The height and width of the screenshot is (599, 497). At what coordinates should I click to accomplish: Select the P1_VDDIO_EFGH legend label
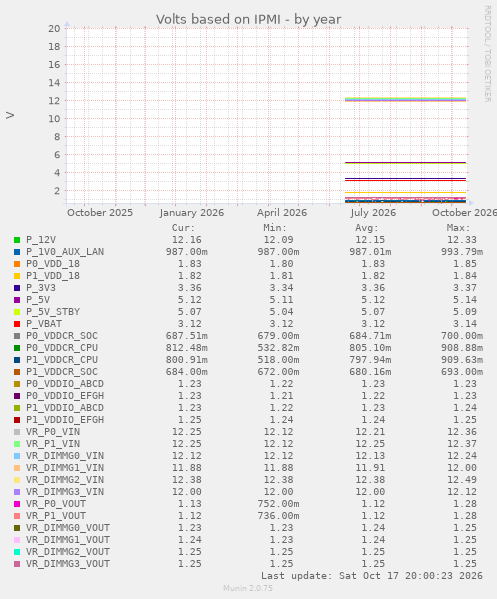65,420
